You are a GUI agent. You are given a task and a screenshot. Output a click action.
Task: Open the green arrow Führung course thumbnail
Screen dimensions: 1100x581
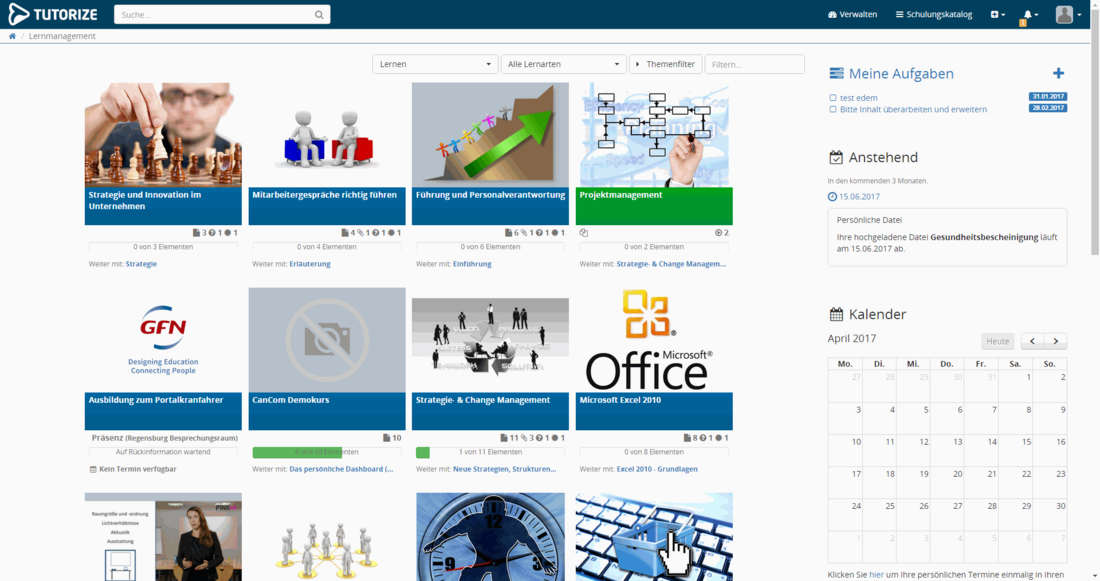click(x=490, y=135)
